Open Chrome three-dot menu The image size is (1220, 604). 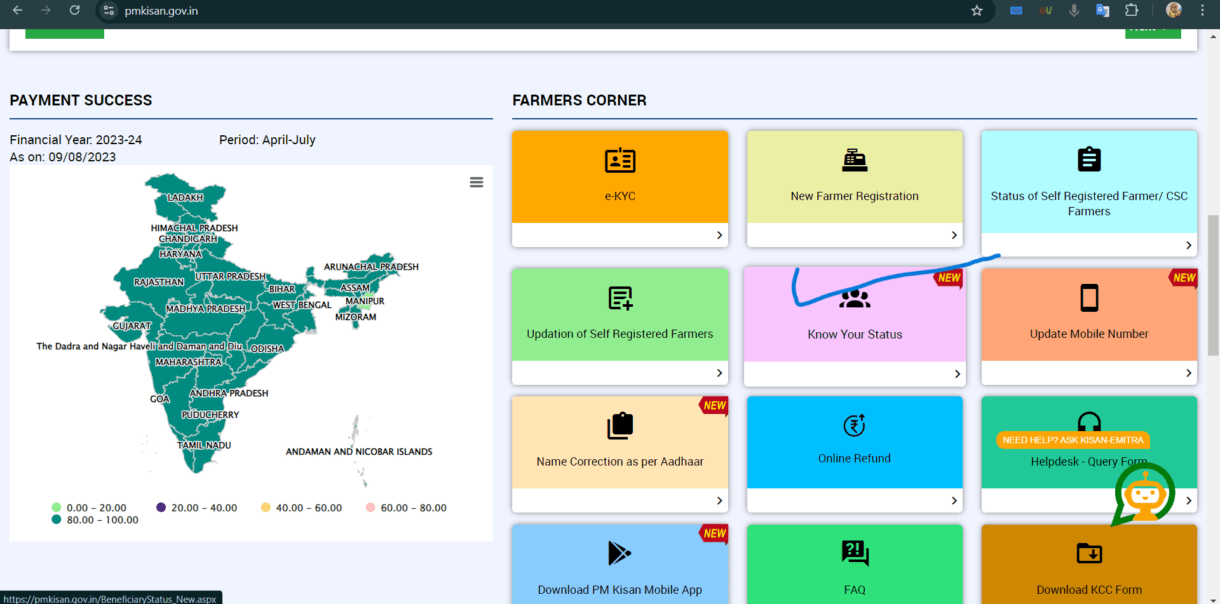[1204, 10]
